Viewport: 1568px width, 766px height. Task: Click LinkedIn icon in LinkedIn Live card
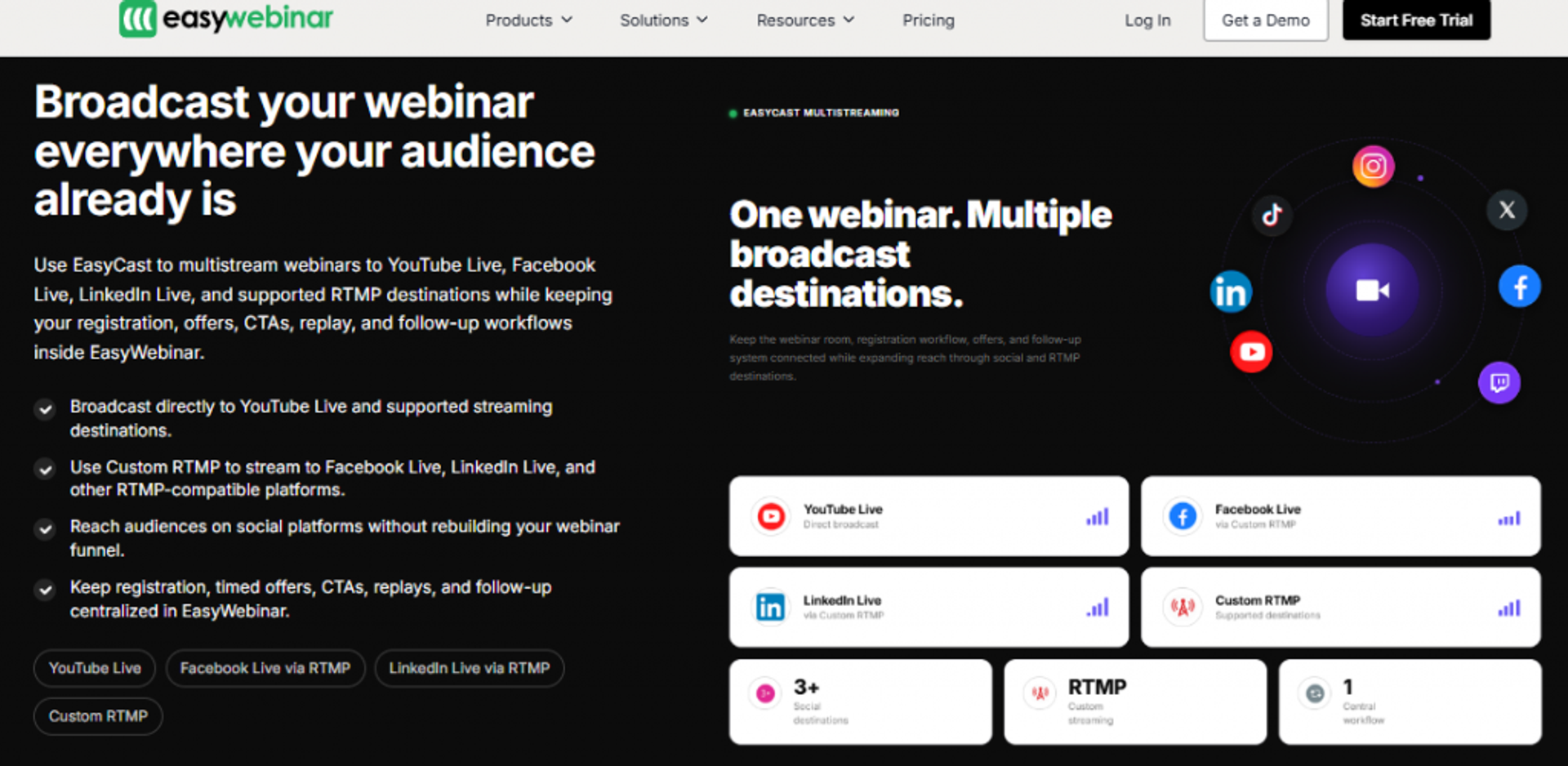pyautogui.click(x=770, y=607)
